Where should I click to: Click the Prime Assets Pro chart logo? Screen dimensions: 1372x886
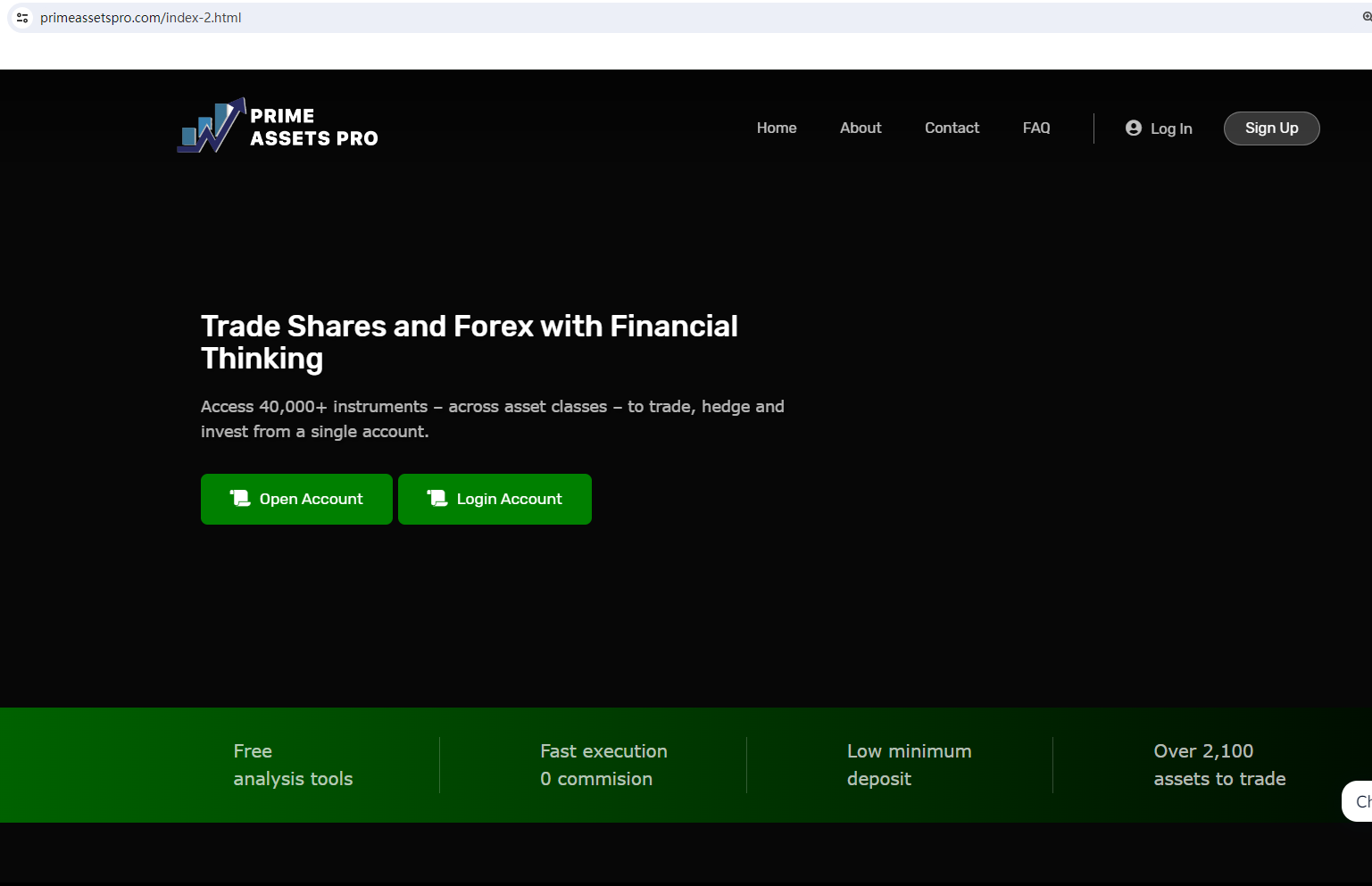212,126
